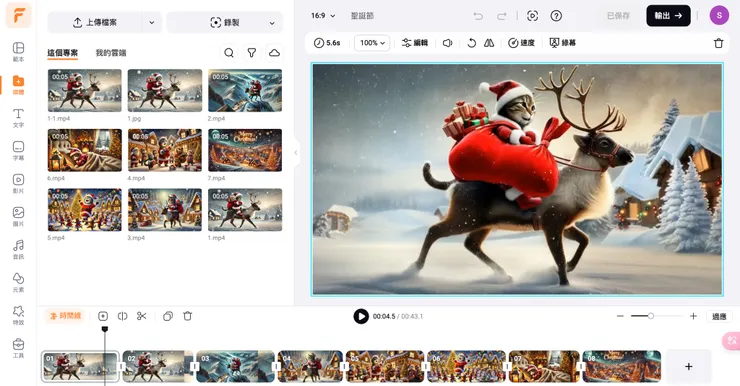Click the scissors trim icon
Viewport: 740px width, 386px height.
point(142,316)
